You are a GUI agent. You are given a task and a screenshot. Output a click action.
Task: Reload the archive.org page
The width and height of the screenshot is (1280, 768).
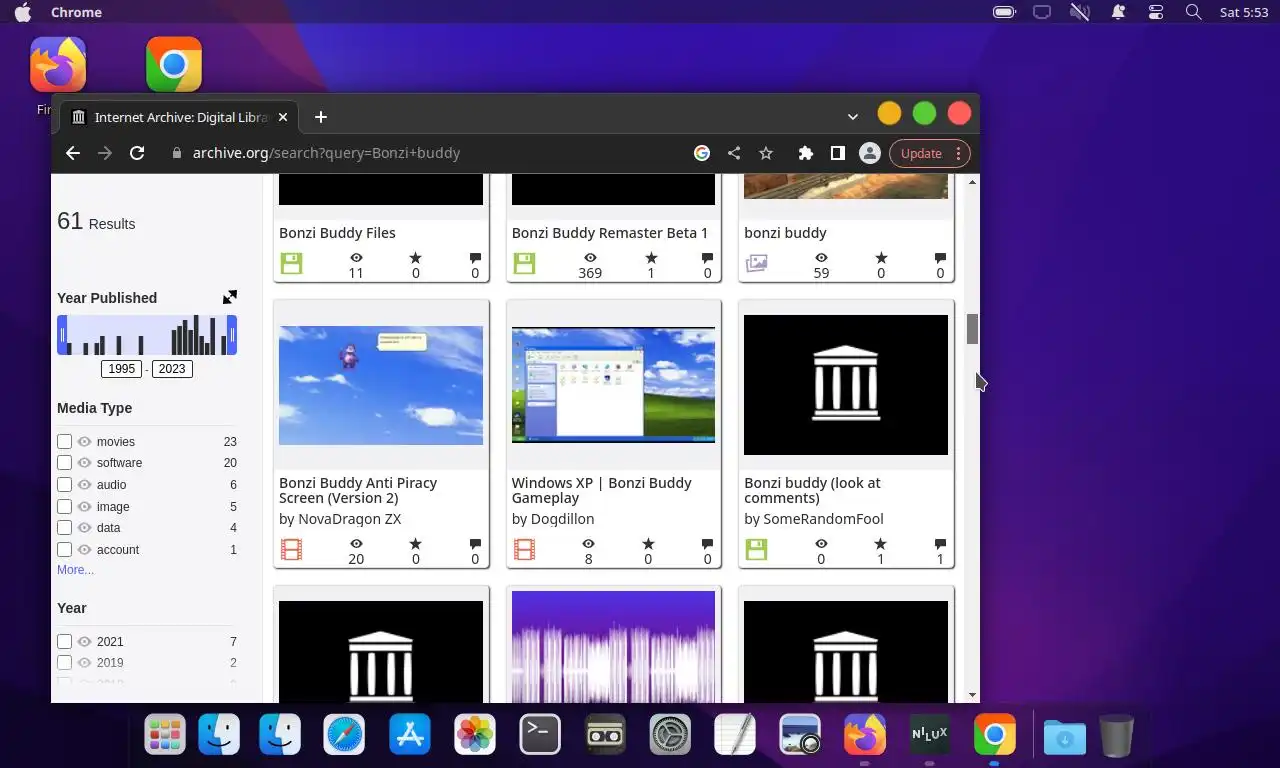tap(137, 153)
